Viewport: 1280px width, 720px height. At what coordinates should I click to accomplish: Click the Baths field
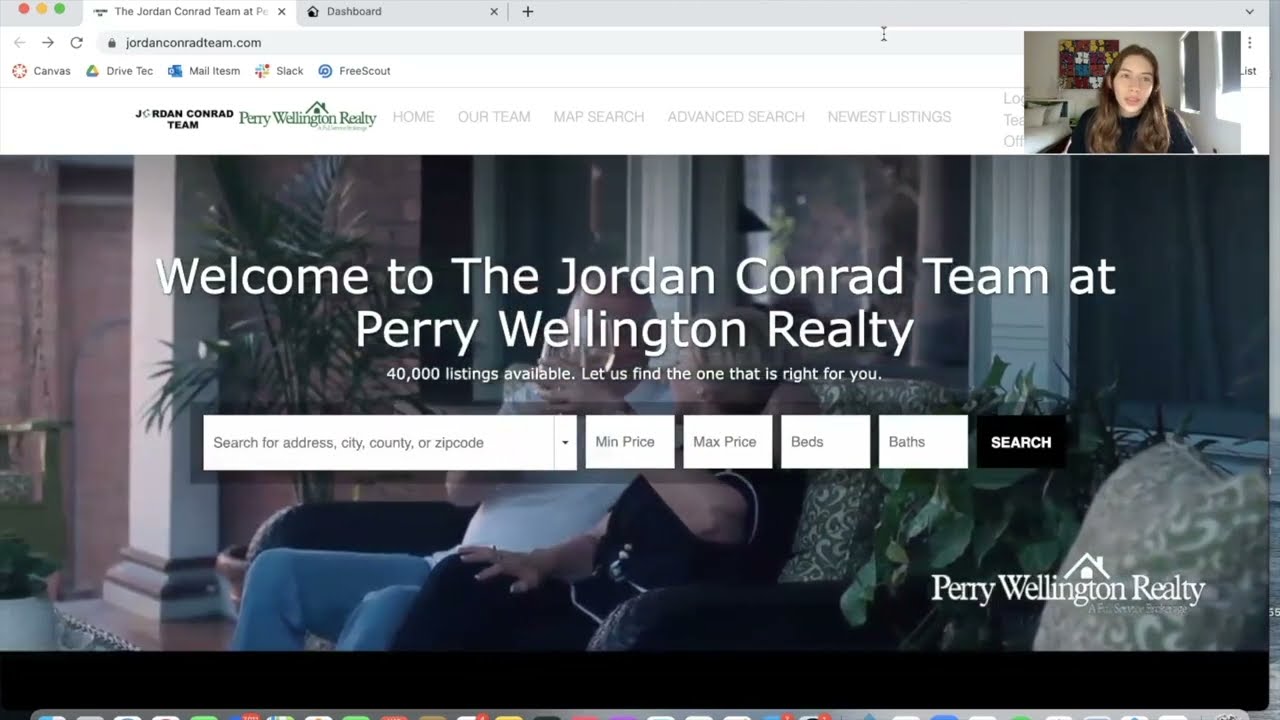point(923,442)
